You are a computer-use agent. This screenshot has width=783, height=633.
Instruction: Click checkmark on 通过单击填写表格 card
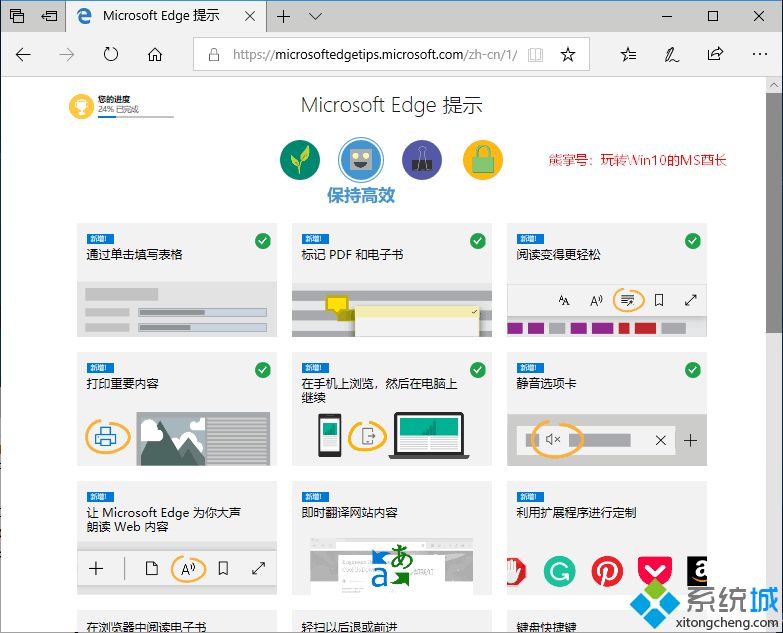[x=263, y=241]
